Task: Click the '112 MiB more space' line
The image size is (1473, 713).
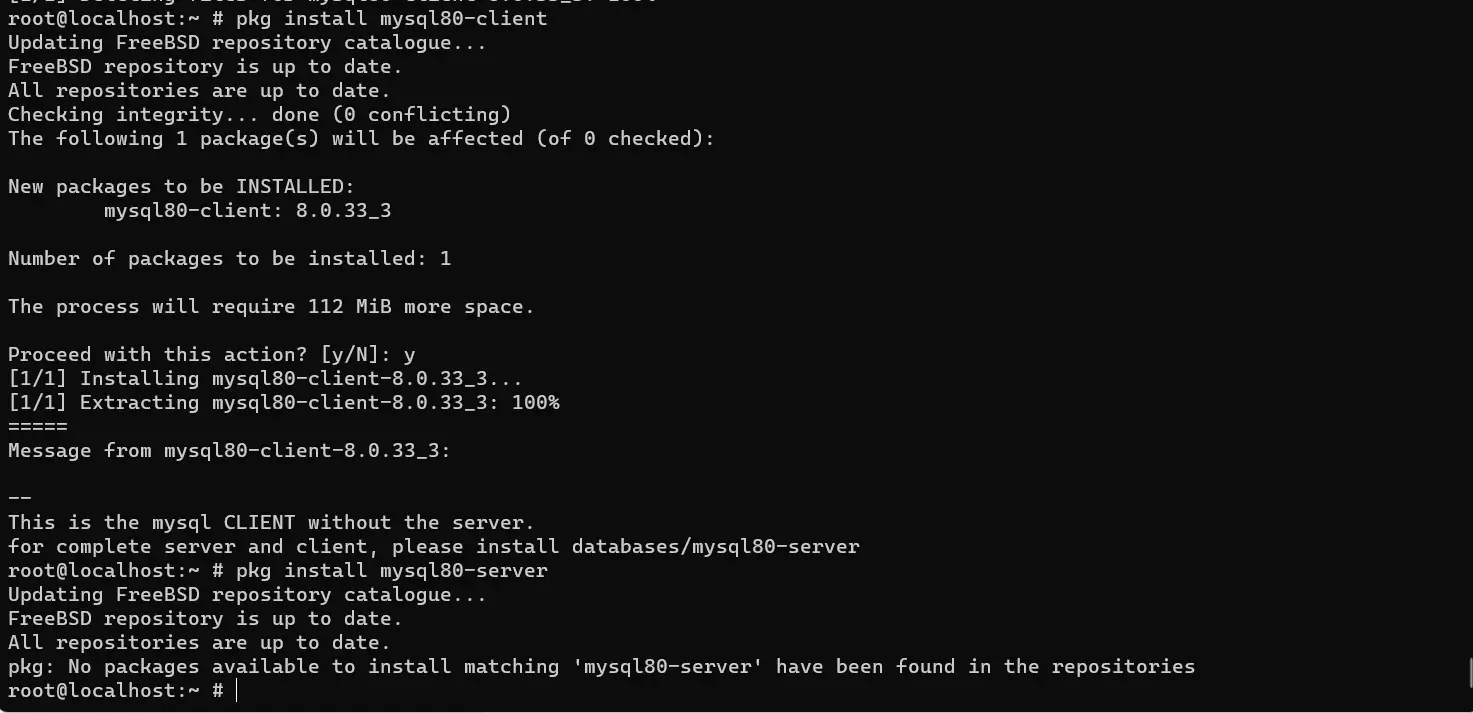Action: tap(271, 306)
